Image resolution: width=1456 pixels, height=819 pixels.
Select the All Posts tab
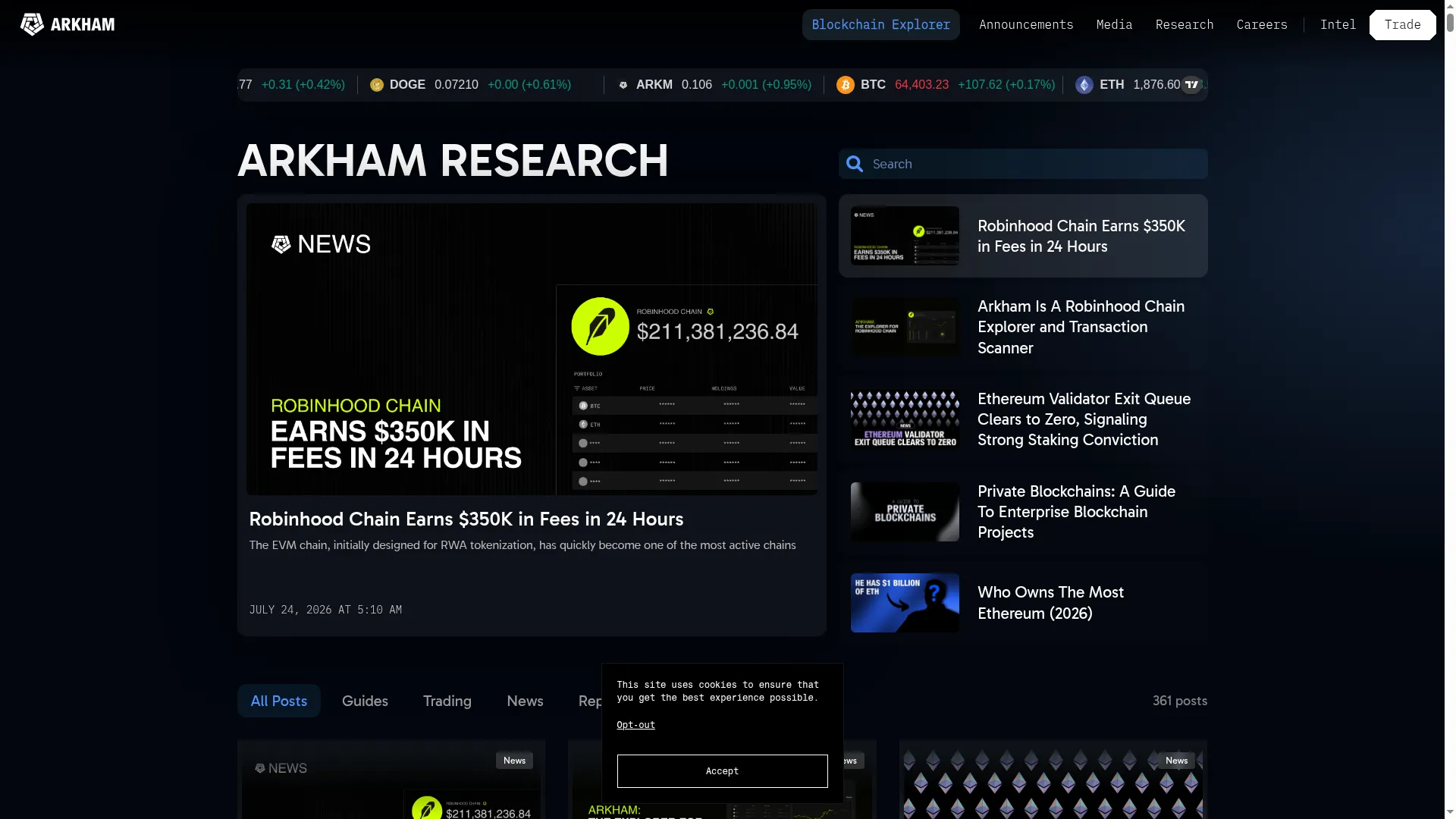point(279,701)
